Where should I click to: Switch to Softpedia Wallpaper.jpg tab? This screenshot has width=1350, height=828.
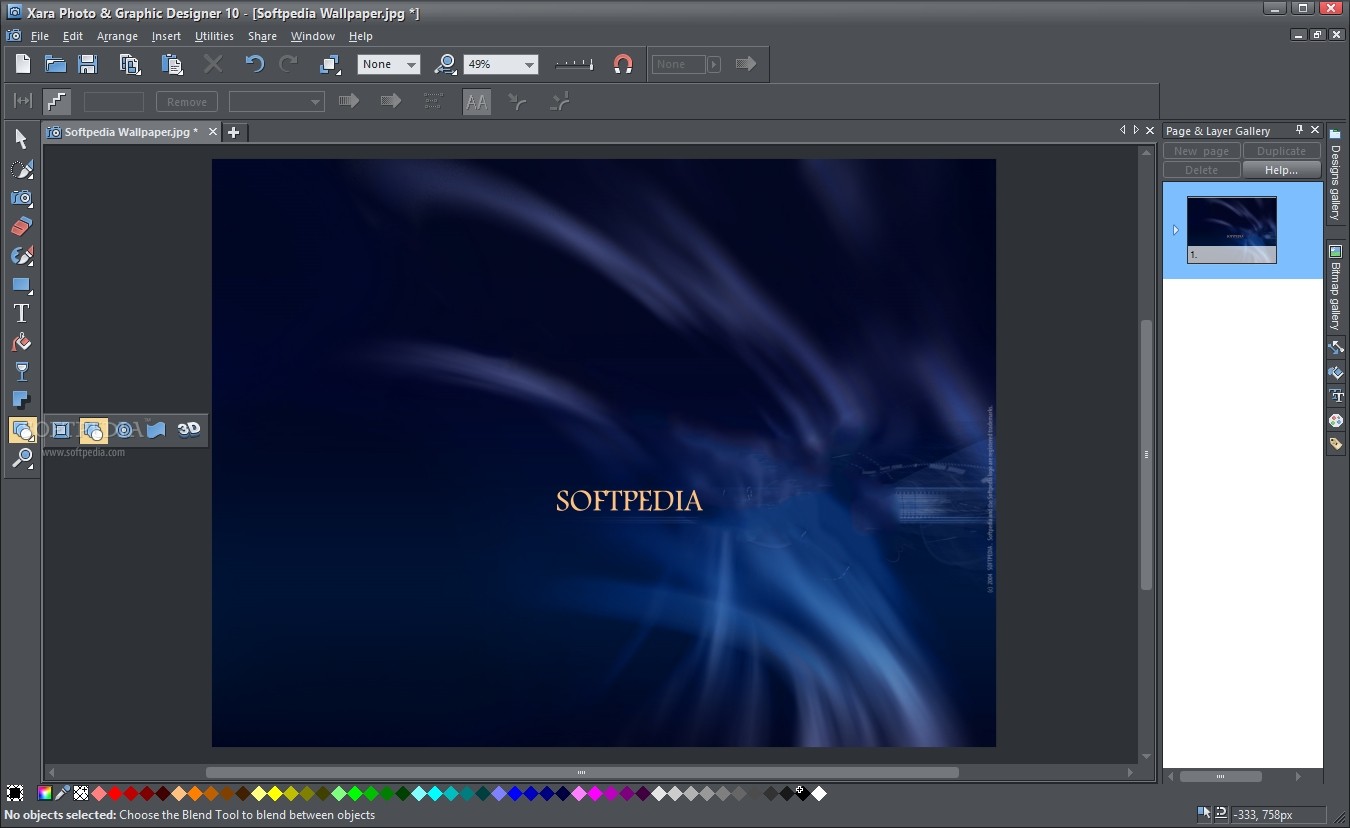tap(131, 132)
